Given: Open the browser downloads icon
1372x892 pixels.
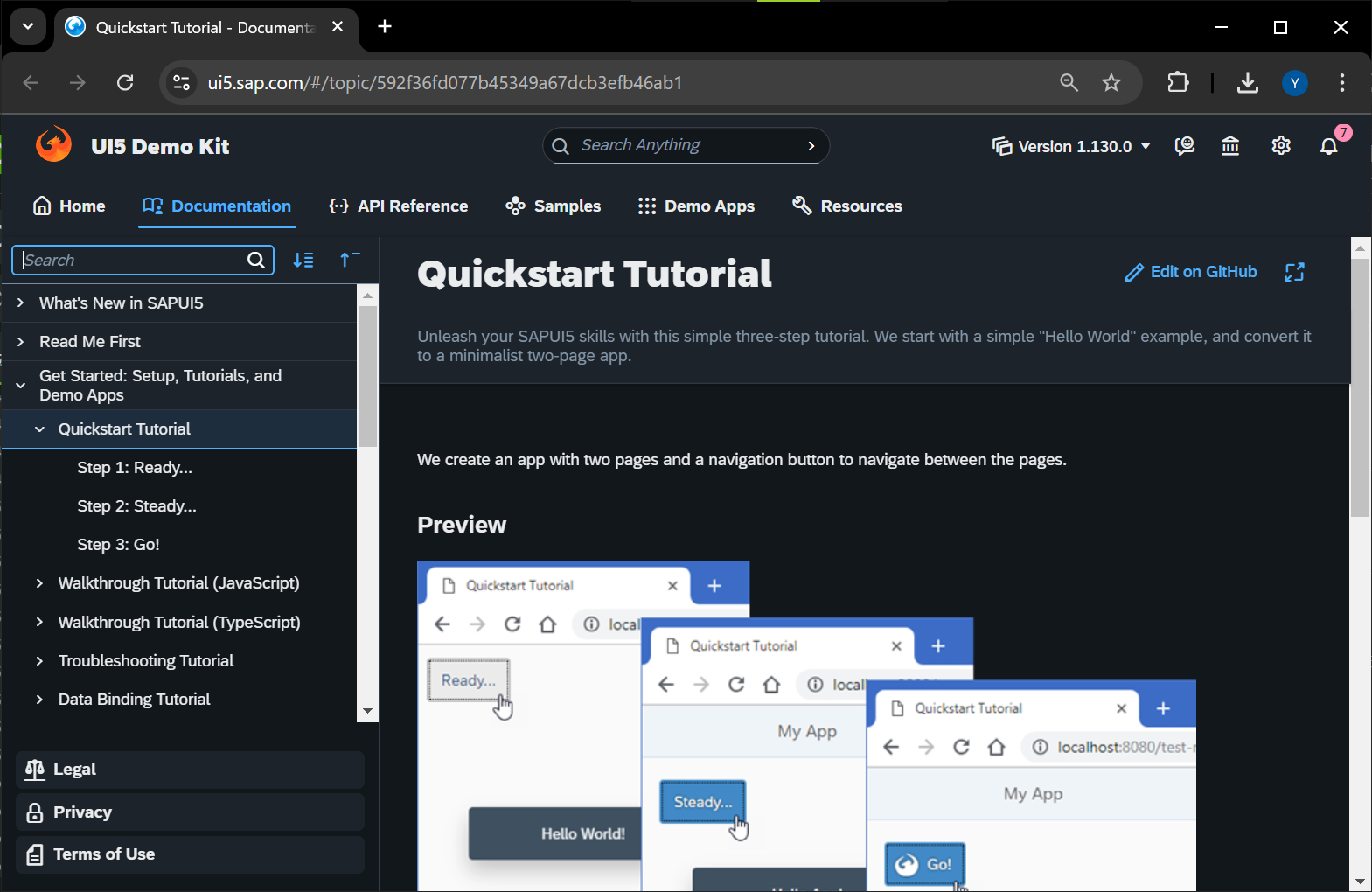Looking at the screenshot, I should pos(1248,82).
